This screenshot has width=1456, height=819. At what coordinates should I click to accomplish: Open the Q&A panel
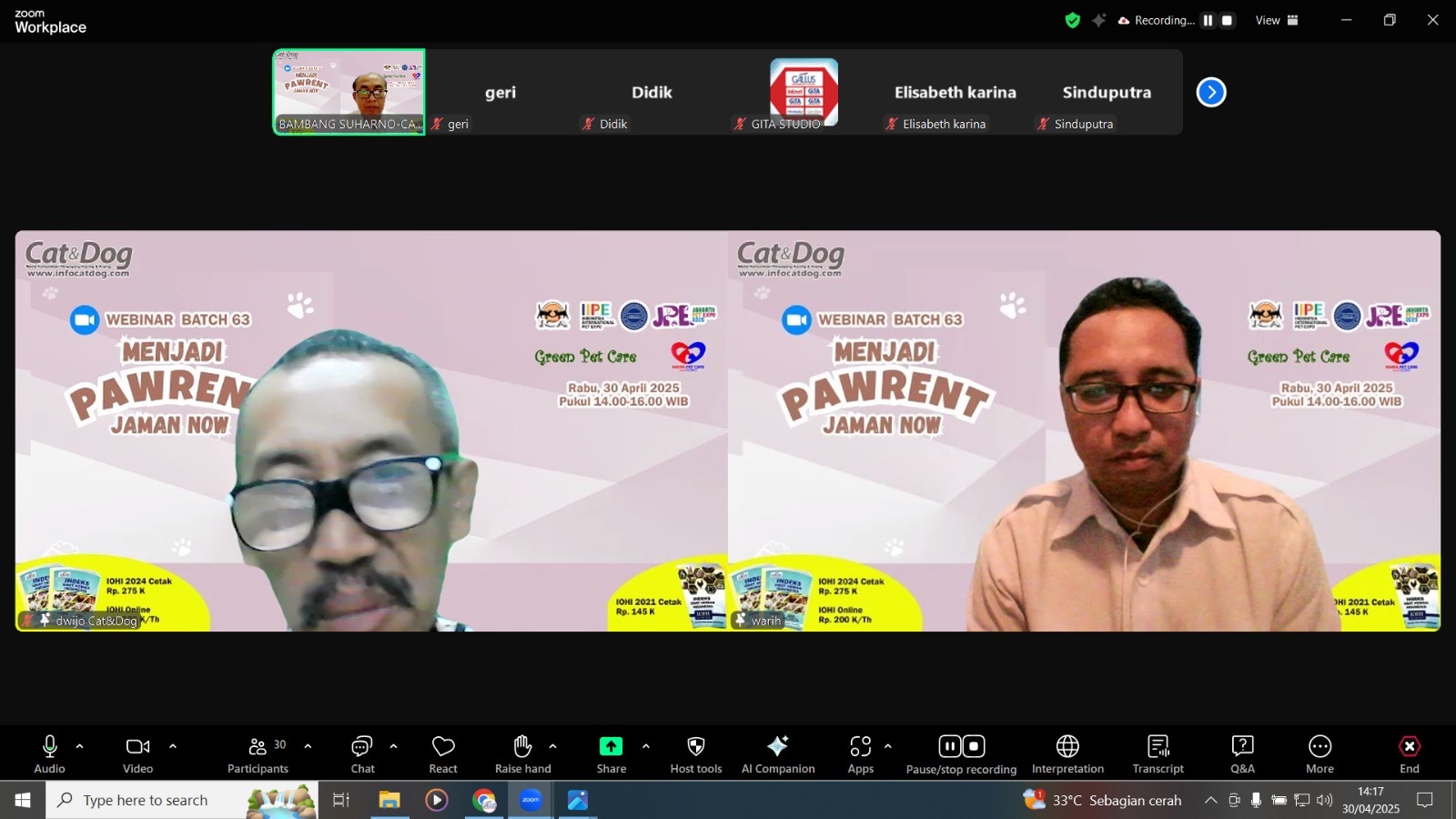pos(1242,754)
